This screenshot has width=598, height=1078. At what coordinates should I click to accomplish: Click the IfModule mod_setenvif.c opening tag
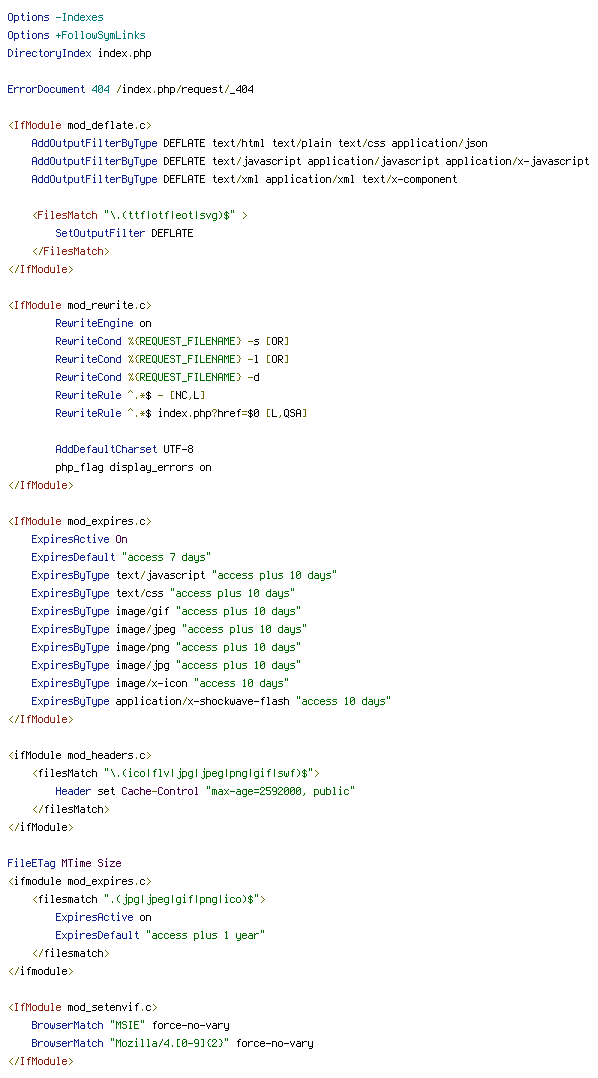(x=82, y=1006)
